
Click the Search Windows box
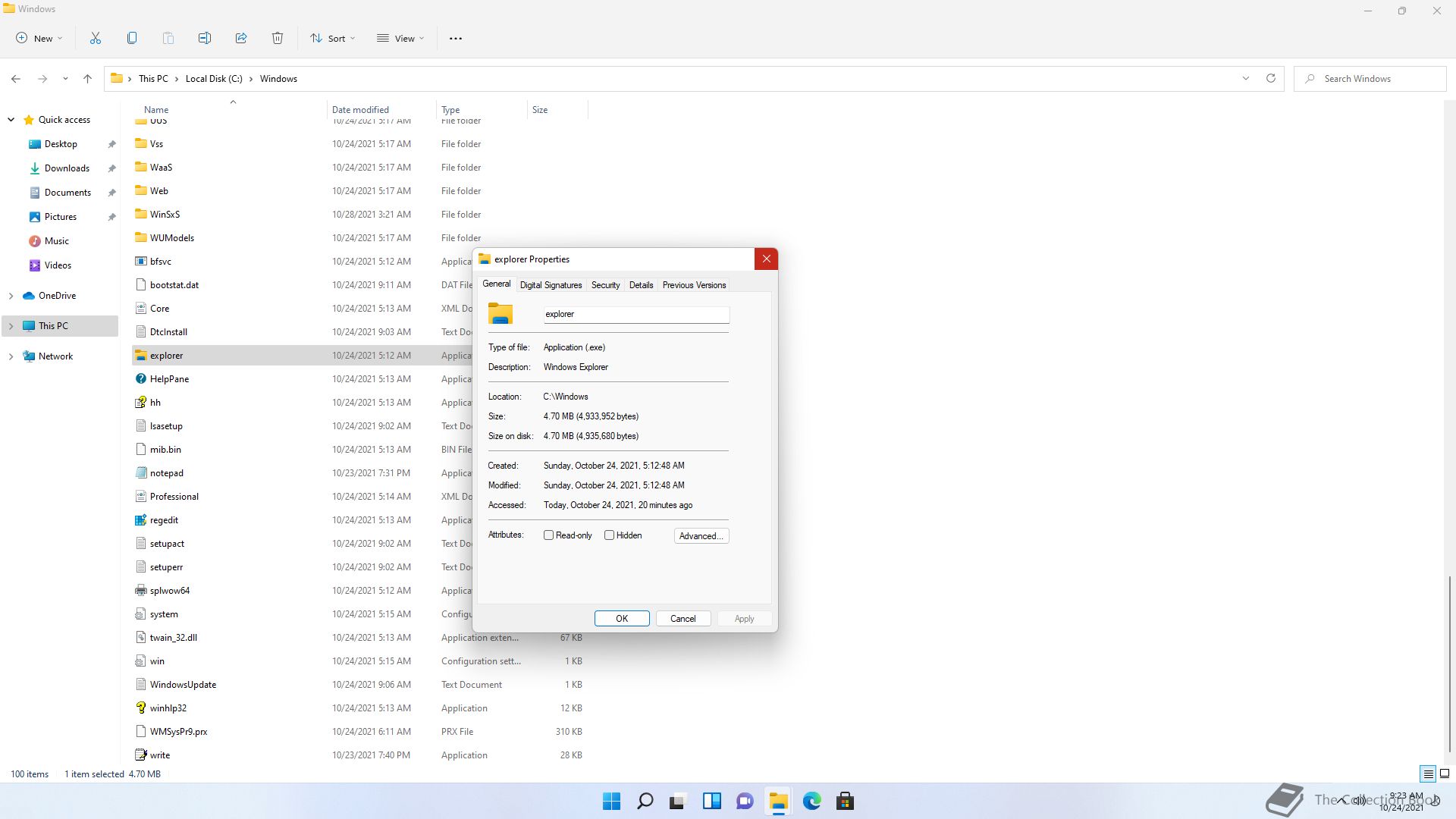(1370, 79)
